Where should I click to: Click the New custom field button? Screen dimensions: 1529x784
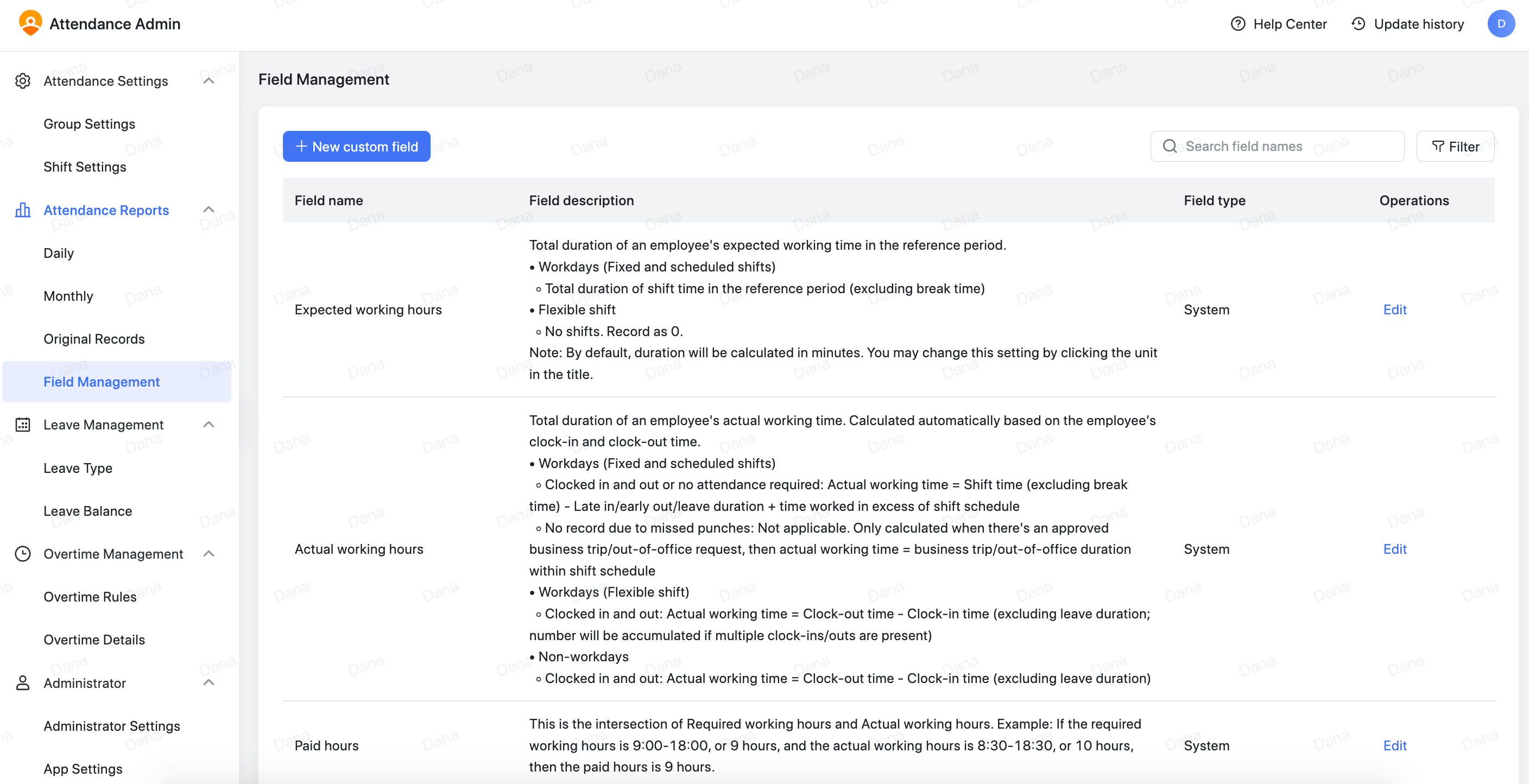pyautogui.click(x=356, y=146)
